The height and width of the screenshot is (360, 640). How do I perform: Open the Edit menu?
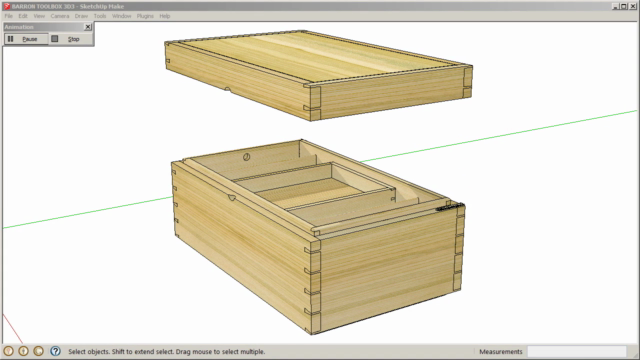(23, 16)
